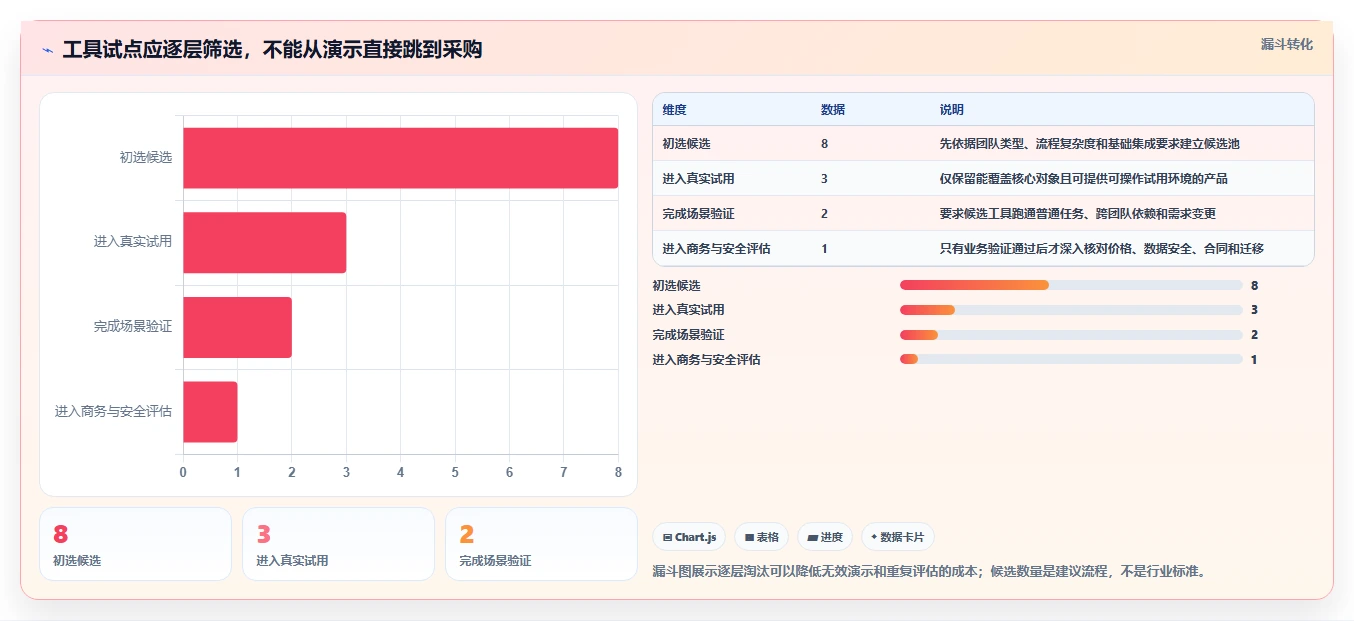Screen dimensions: 1354x621
Task: Select the 数据卡片 chip
Action: [x=897, y=537]
